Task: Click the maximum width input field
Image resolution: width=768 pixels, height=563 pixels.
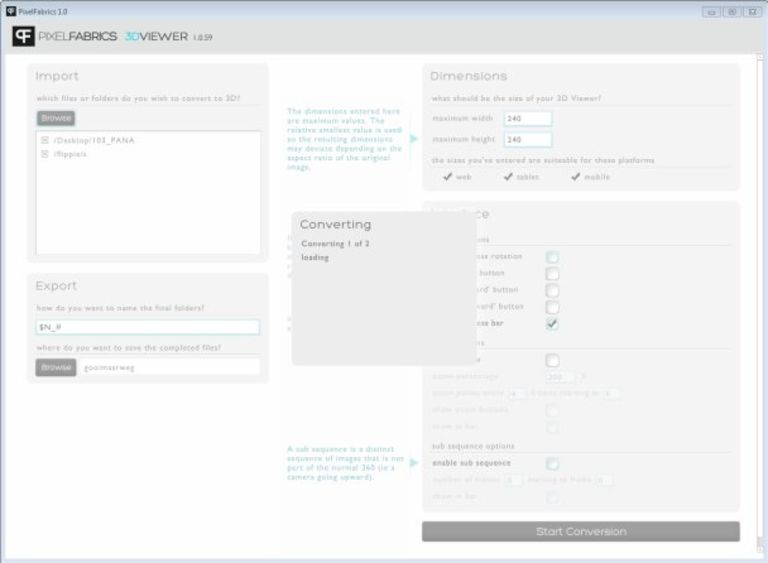Action: (528, 118)
